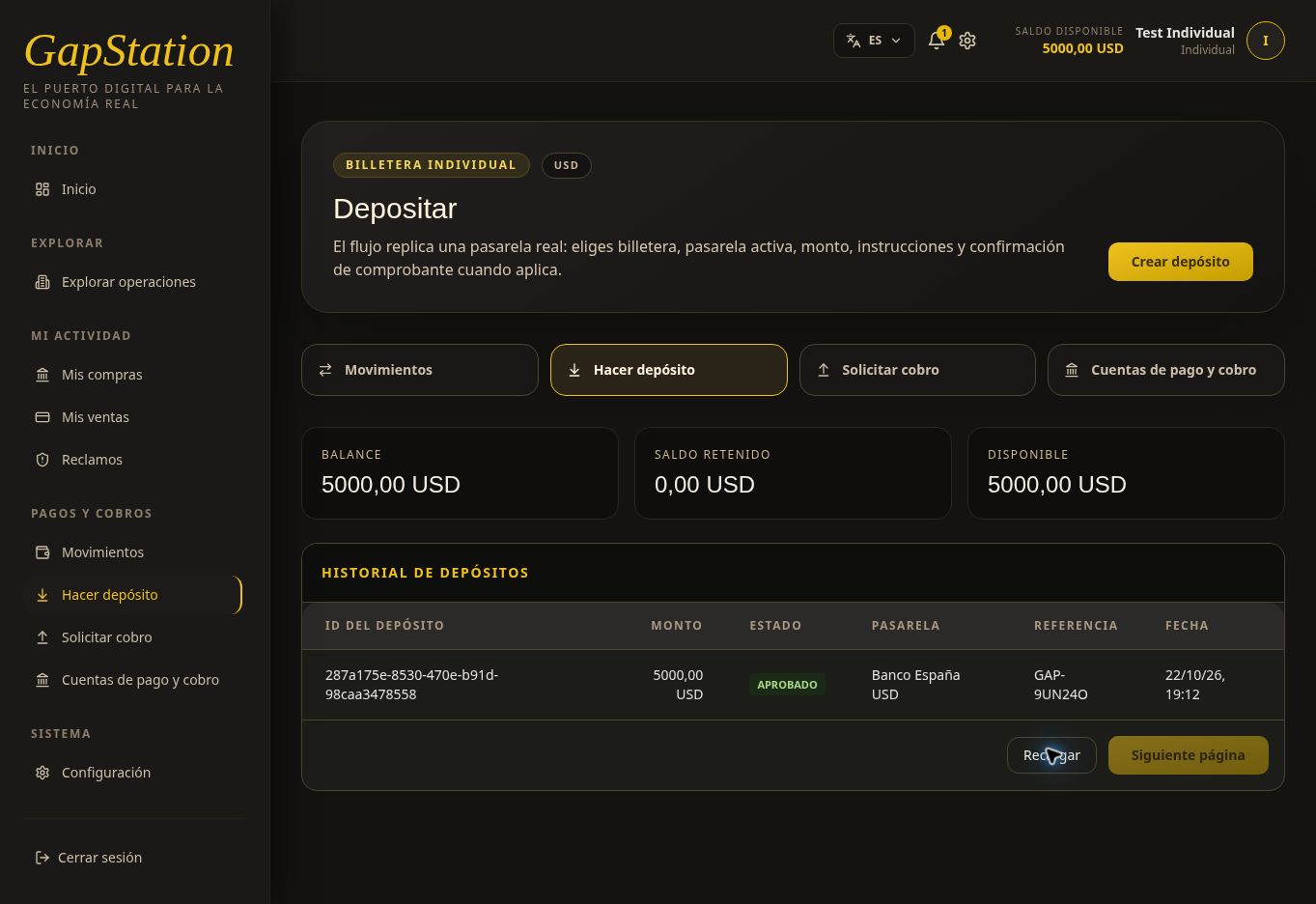Click the Recargar button
1316x904 pixels.
[x=1051, y=755]
